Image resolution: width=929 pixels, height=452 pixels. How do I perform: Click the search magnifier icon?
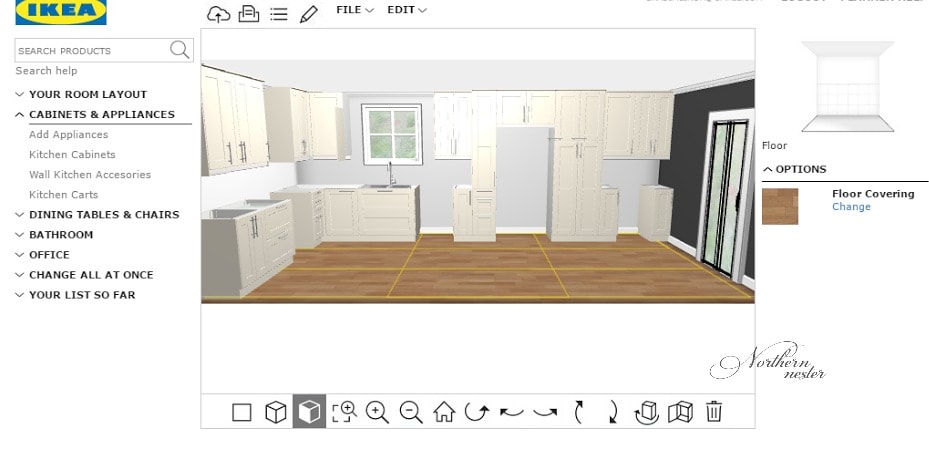point(180,50)
